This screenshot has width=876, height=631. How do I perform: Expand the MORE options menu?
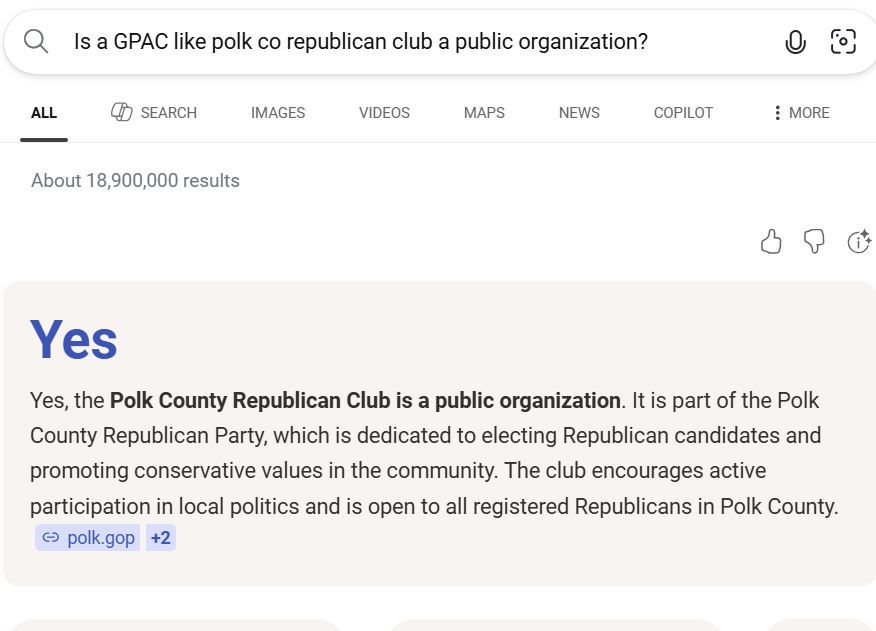coord(800,113)
